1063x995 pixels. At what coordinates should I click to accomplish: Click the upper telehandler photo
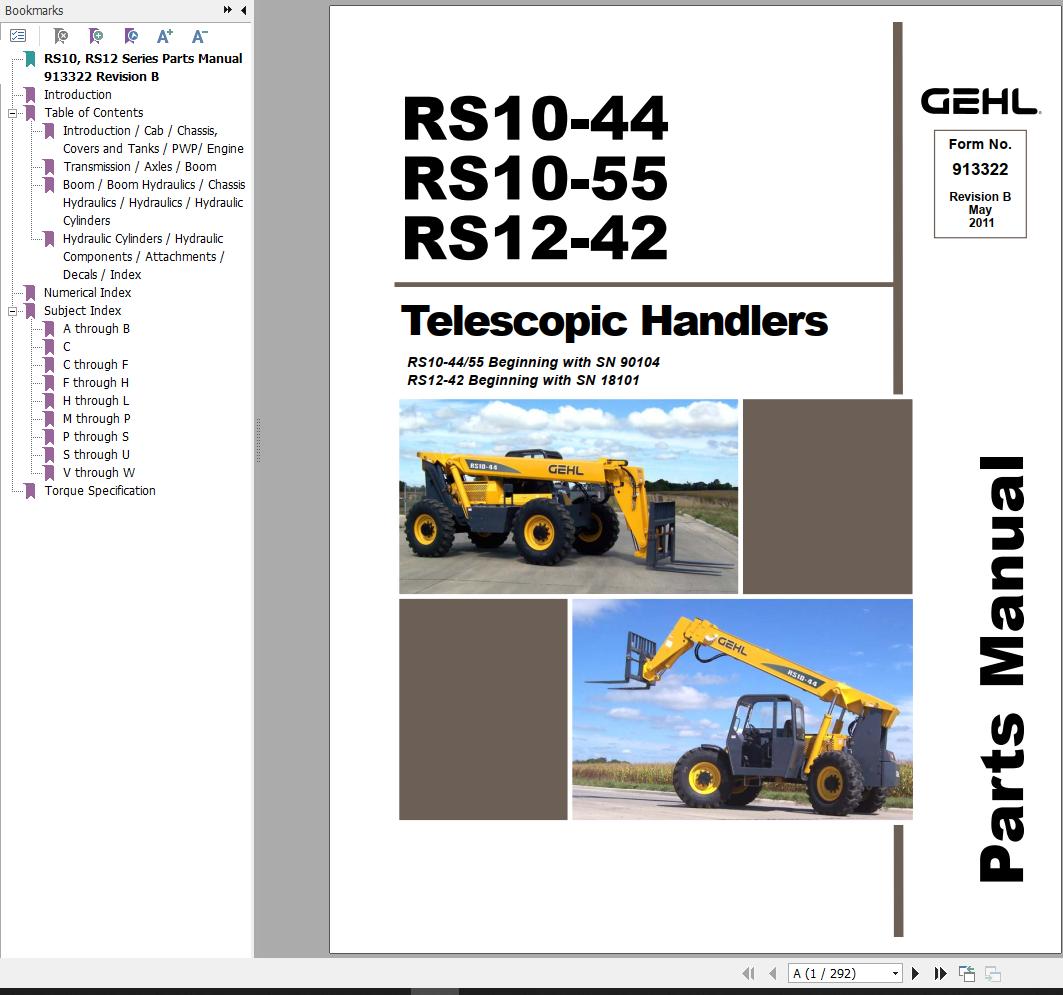point(568,497)
